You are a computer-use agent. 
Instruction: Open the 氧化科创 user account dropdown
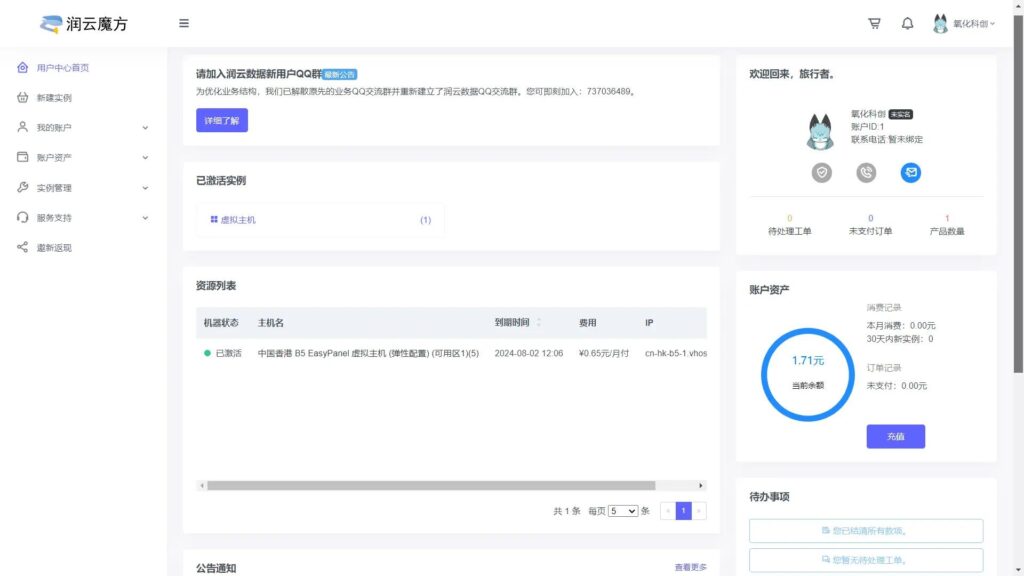coord(964,24)
